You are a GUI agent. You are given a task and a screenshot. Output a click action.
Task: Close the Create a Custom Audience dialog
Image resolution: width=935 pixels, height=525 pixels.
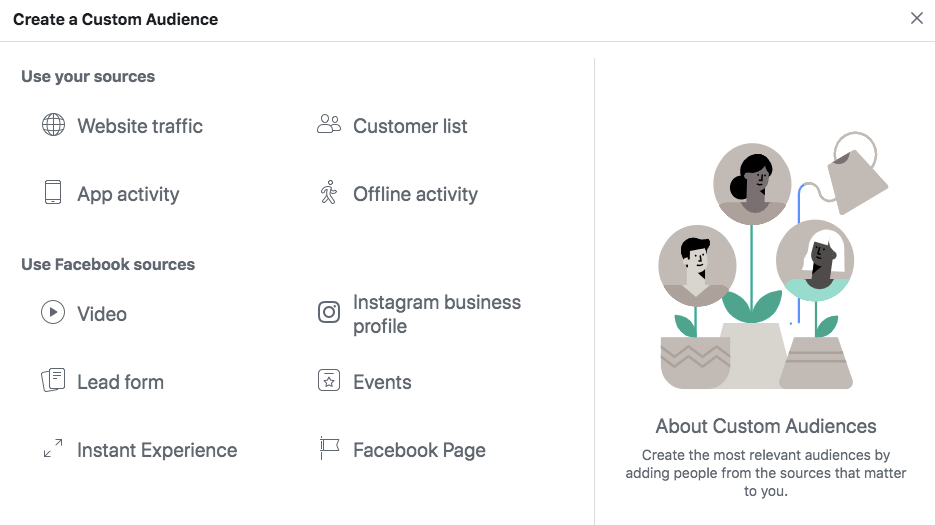point(916,18)
